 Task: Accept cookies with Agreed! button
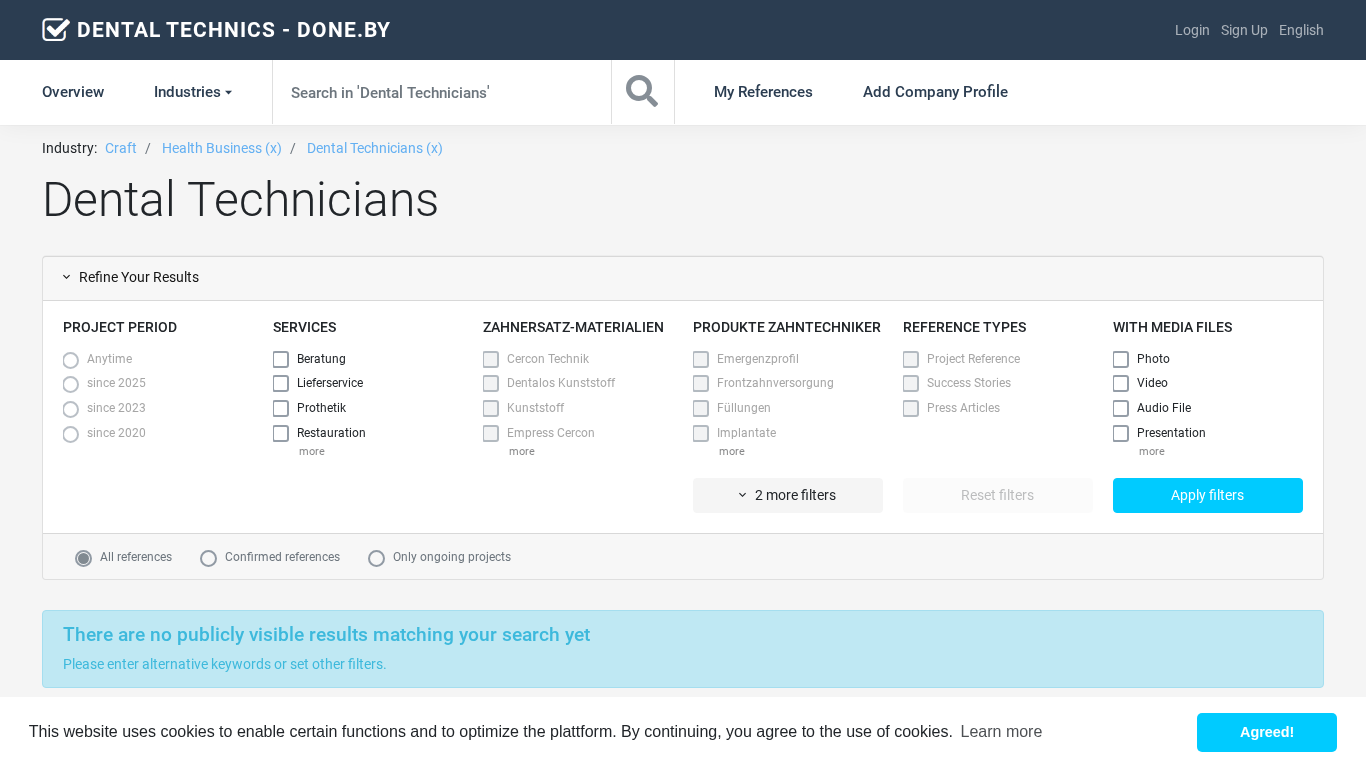point(1267,732)
